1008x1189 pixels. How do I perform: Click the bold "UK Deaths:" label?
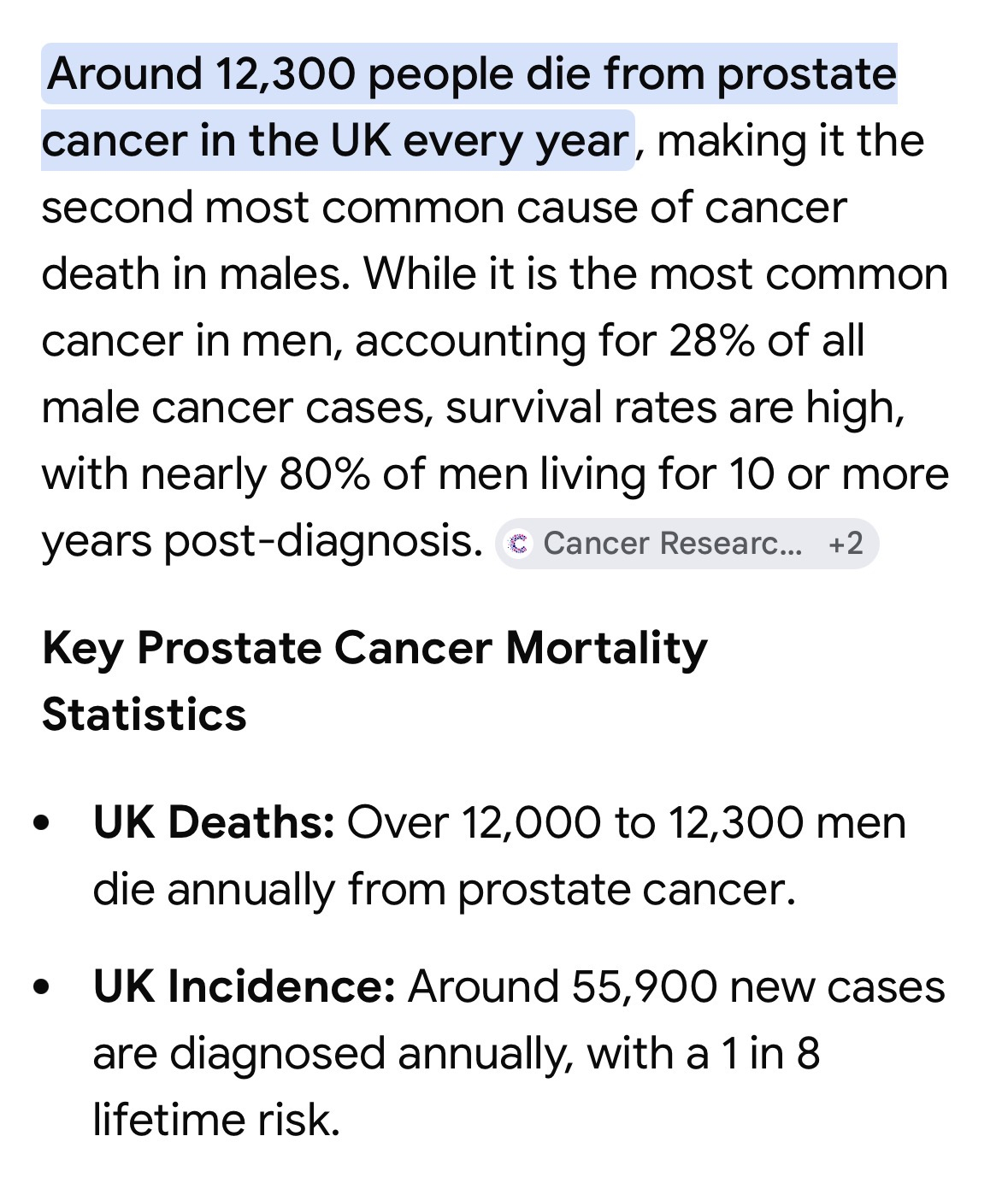(x=214, y=823)
